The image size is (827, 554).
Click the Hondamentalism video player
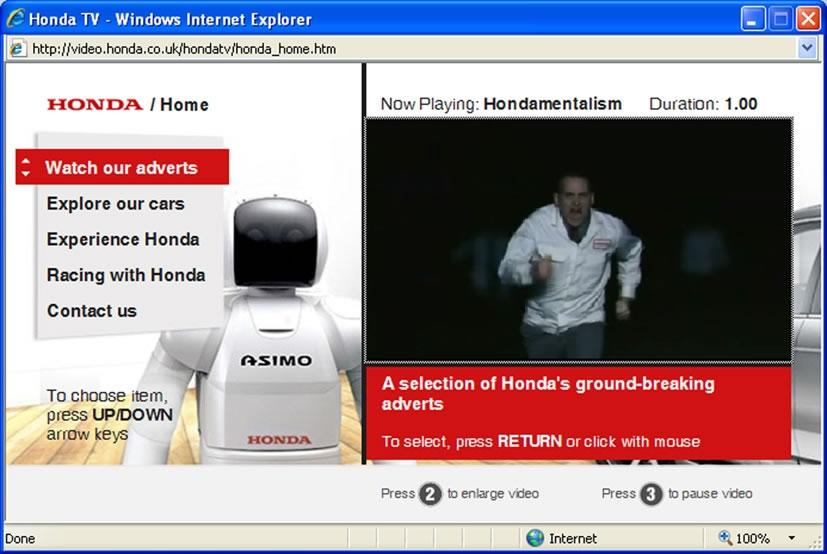coord(578,240)
